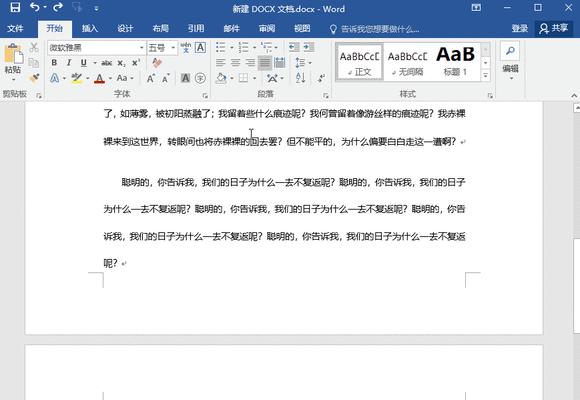Apply text highlight color (yellow)

tap(77, 78)
